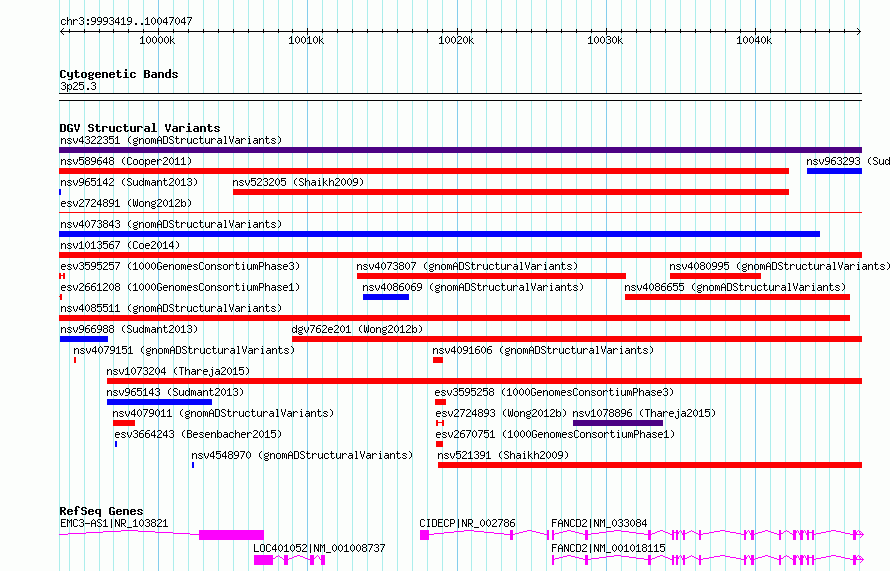890x571 pixels.
Task: Click the 10030k ruler position label
Action: tap(605, 40)
